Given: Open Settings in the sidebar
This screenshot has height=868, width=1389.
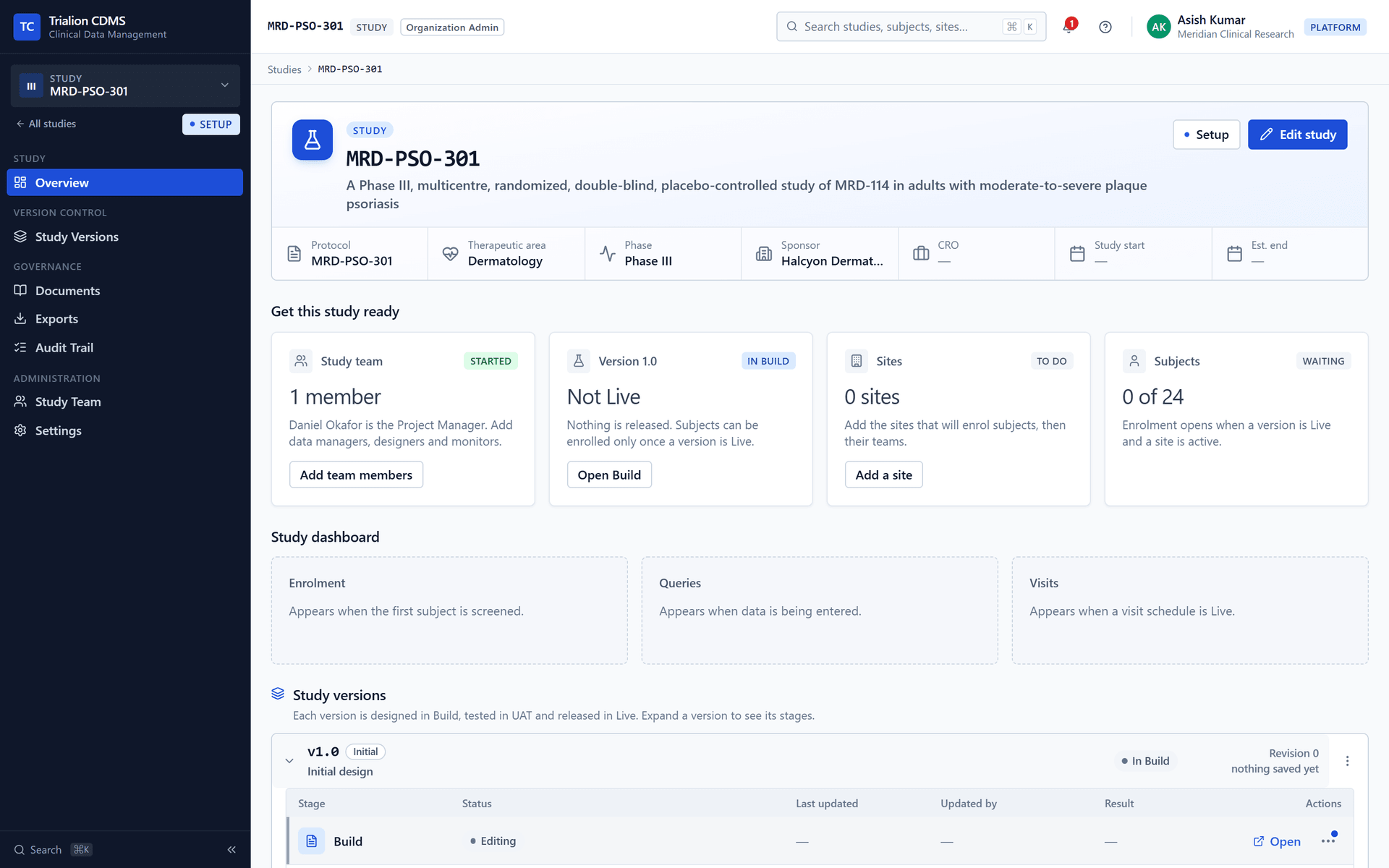Looking at the screenshot, I should coord(124,430).
